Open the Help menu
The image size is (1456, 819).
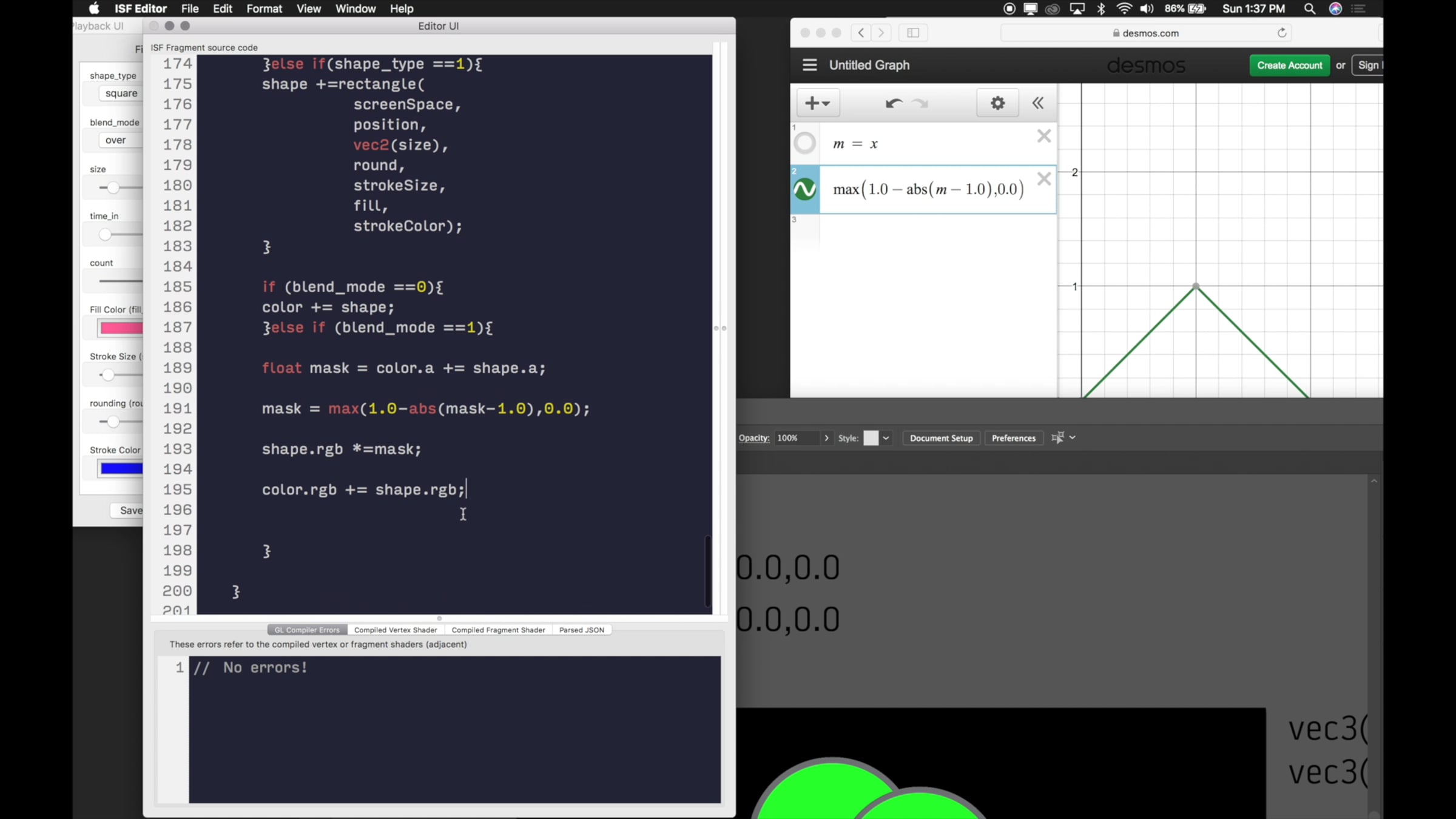[402, 8]
